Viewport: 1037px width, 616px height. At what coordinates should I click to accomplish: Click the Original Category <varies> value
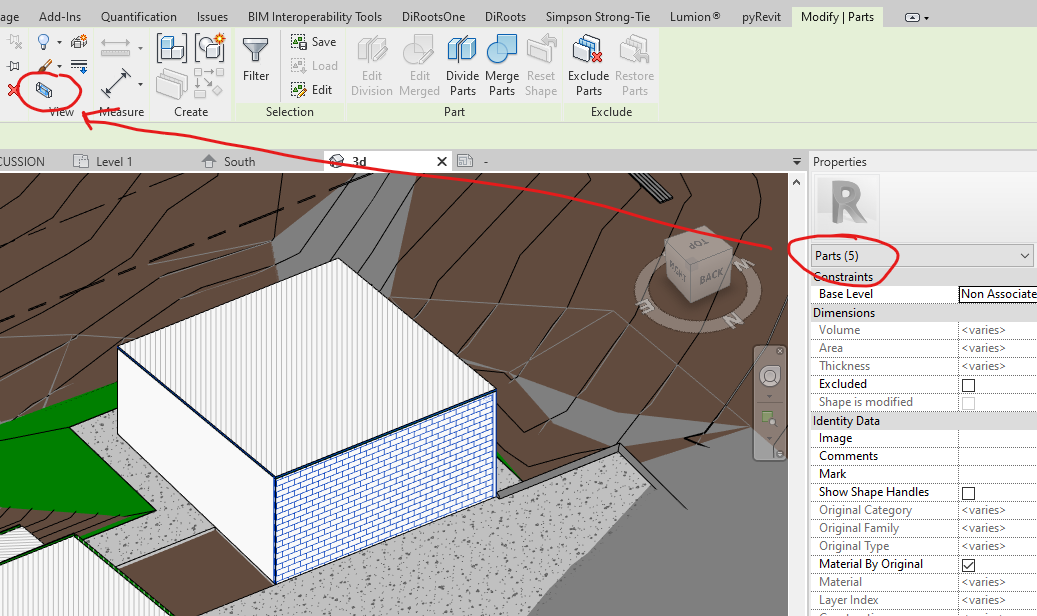tap(983, 510)
